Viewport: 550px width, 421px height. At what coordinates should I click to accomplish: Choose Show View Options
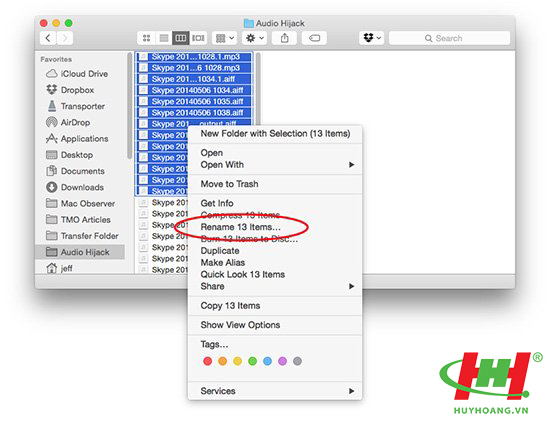pos(275,325)
